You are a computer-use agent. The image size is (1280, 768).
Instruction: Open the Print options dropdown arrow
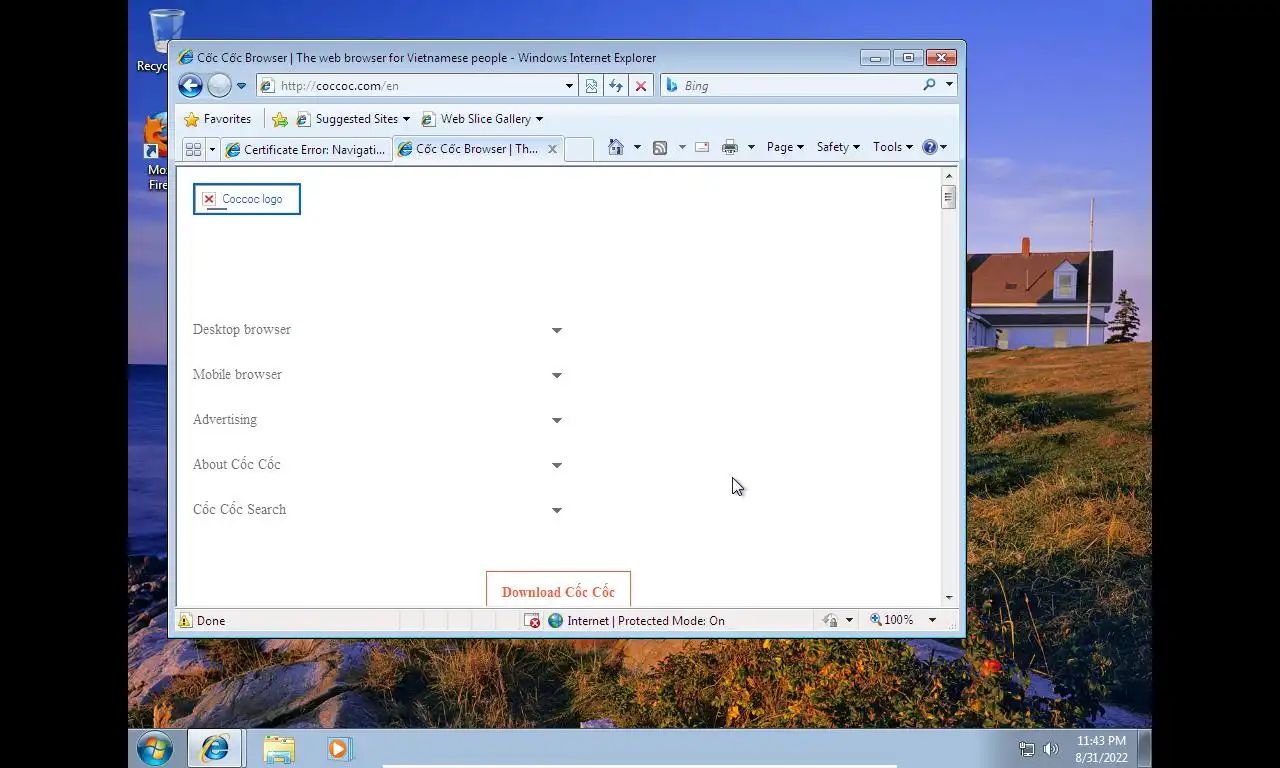click(751, 147)
